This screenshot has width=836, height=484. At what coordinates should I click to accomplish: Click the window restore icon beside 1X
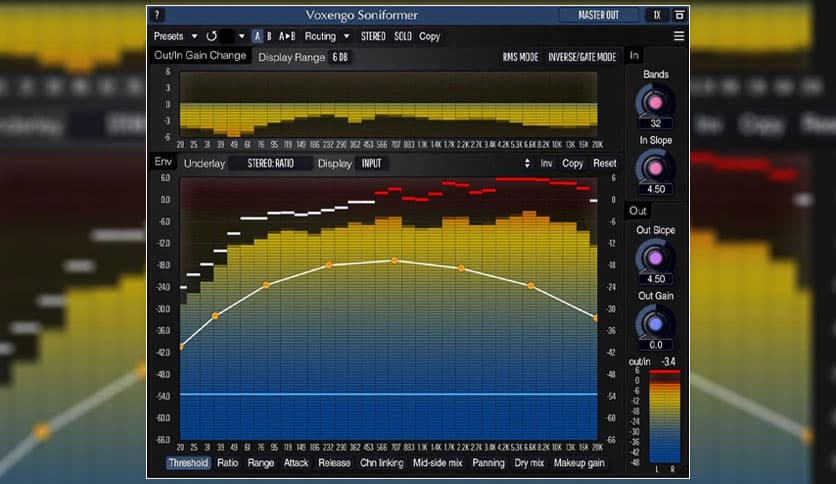tap(679, 15)
